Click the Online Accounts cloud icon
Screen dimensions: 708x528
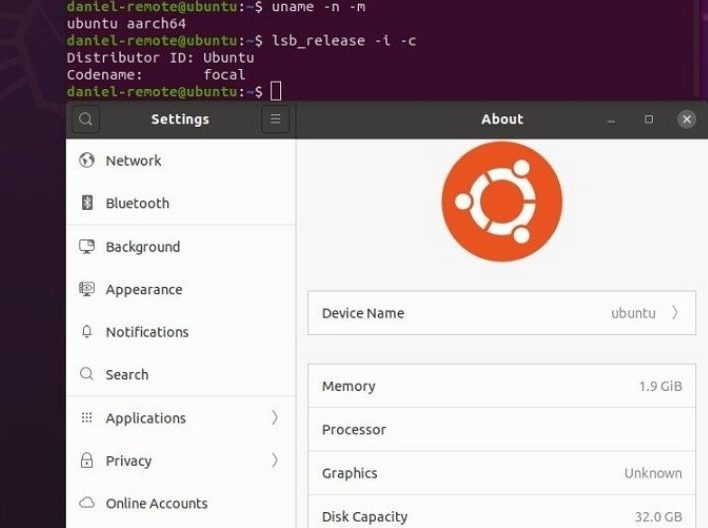(x=87, y=503)
